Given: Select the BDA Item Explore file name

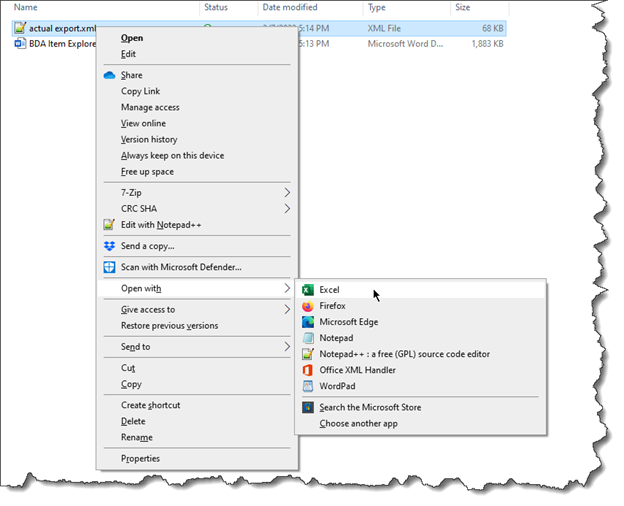Looking at the screenshot, I should coord(62,44).
